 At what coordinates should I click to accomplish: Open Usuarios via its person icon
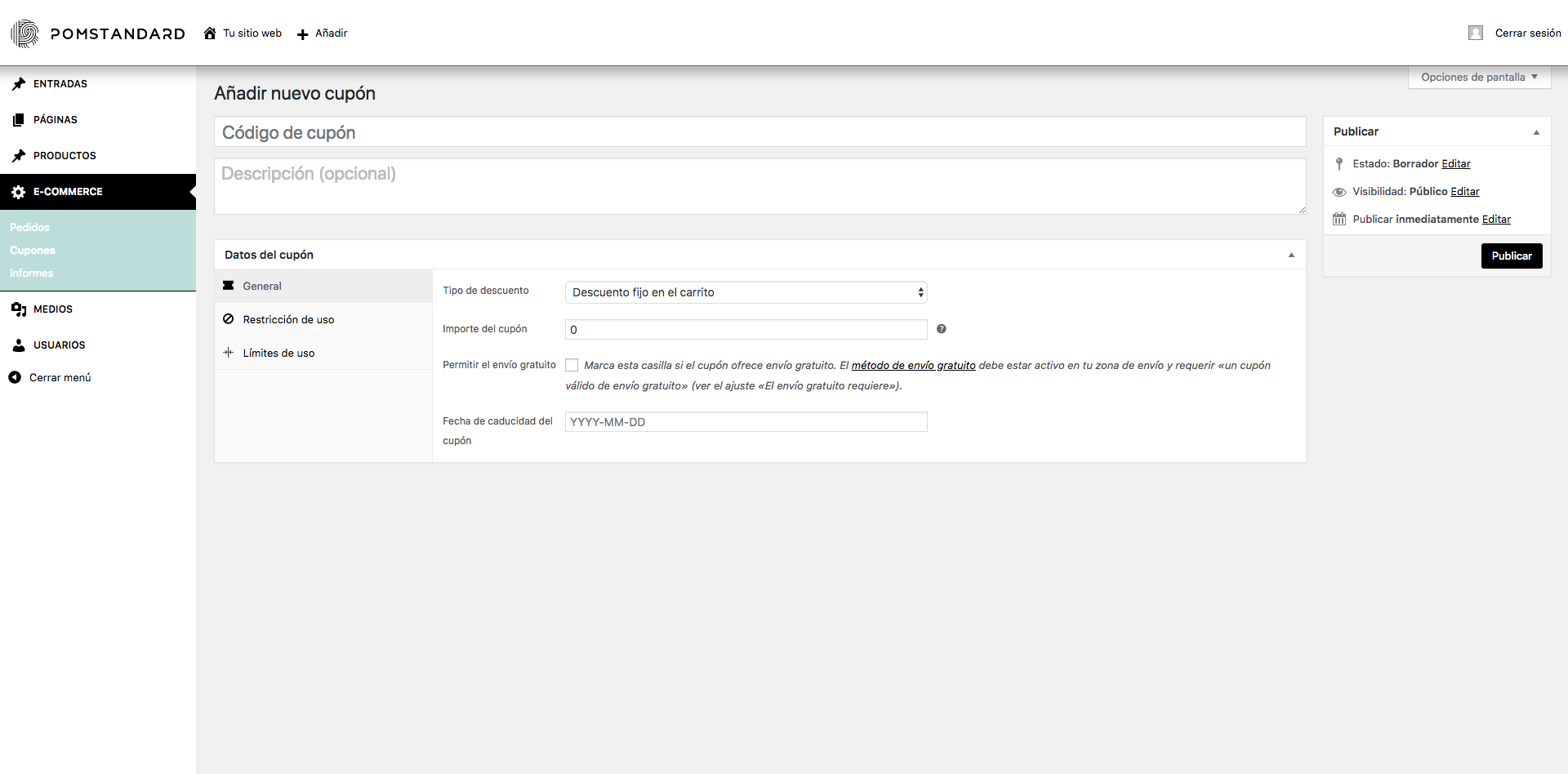click(19, 345)
